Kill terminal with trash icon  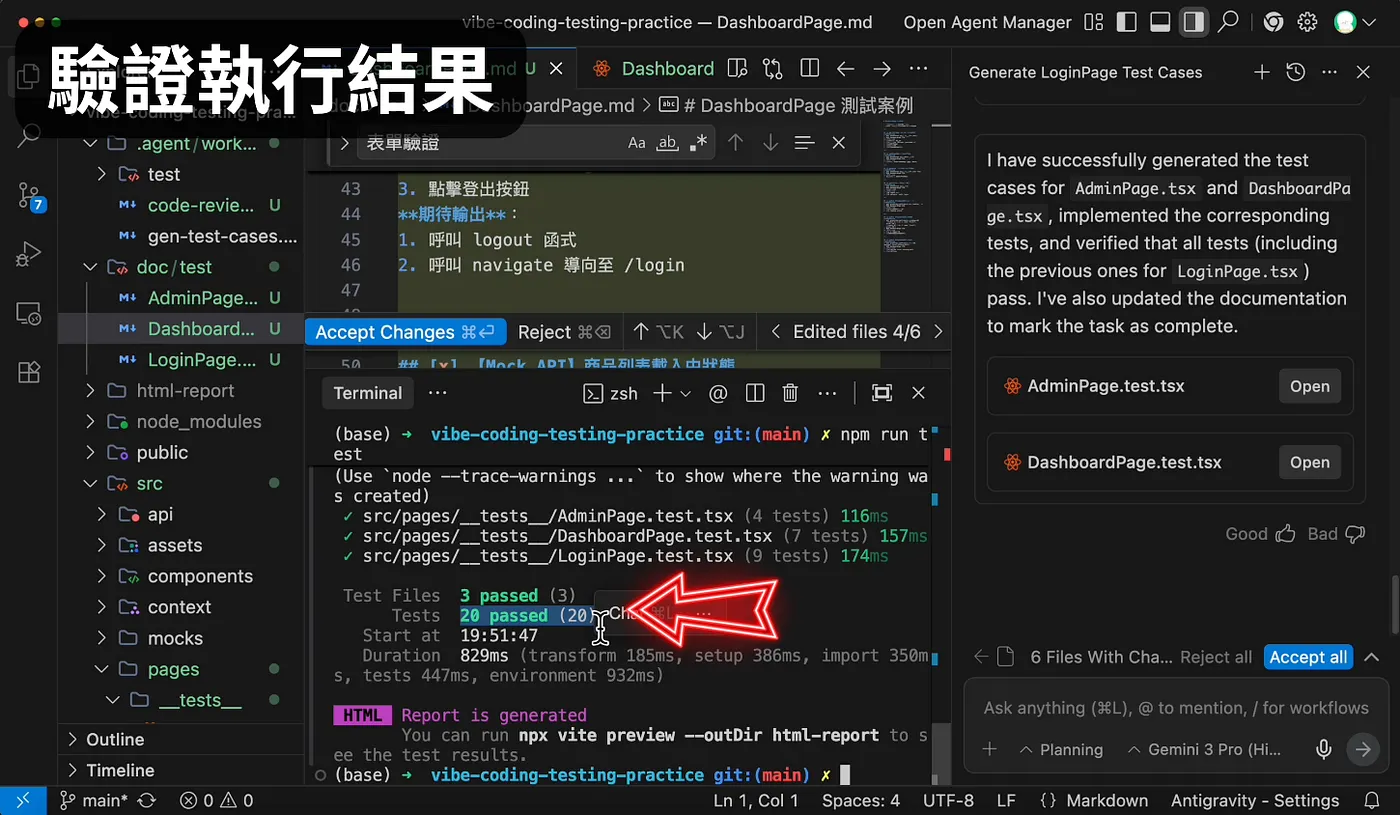coord(790,393)
